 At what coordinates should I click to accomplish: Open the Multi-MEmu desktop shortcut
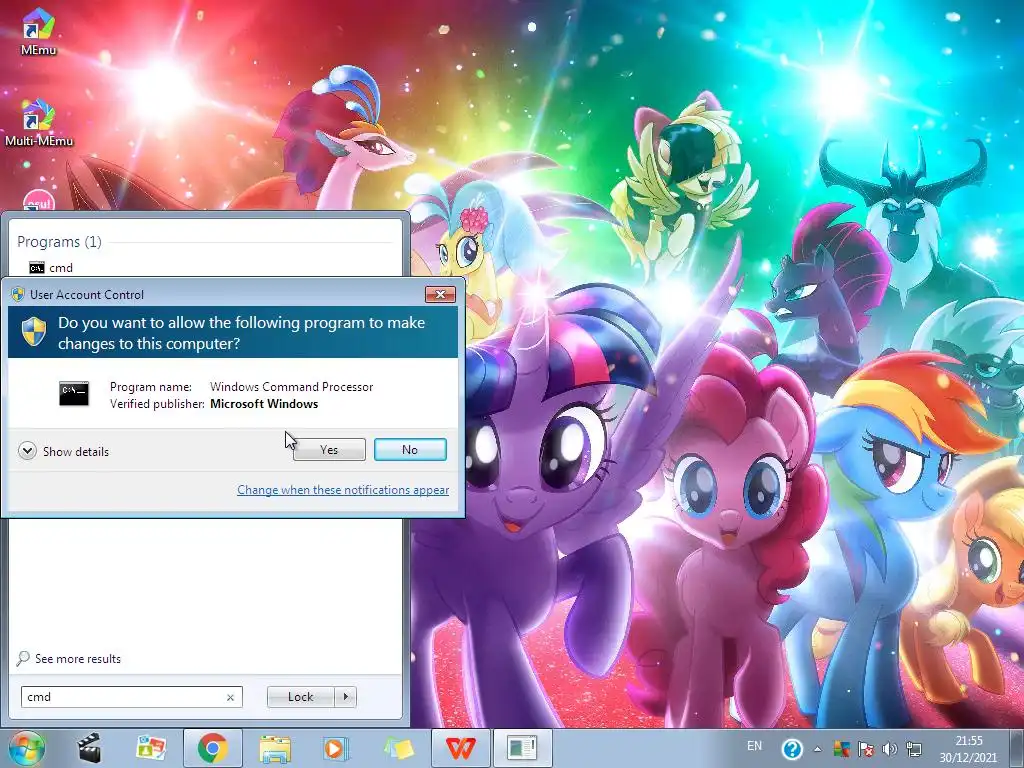pyautogui.click(x=39, y=123)
